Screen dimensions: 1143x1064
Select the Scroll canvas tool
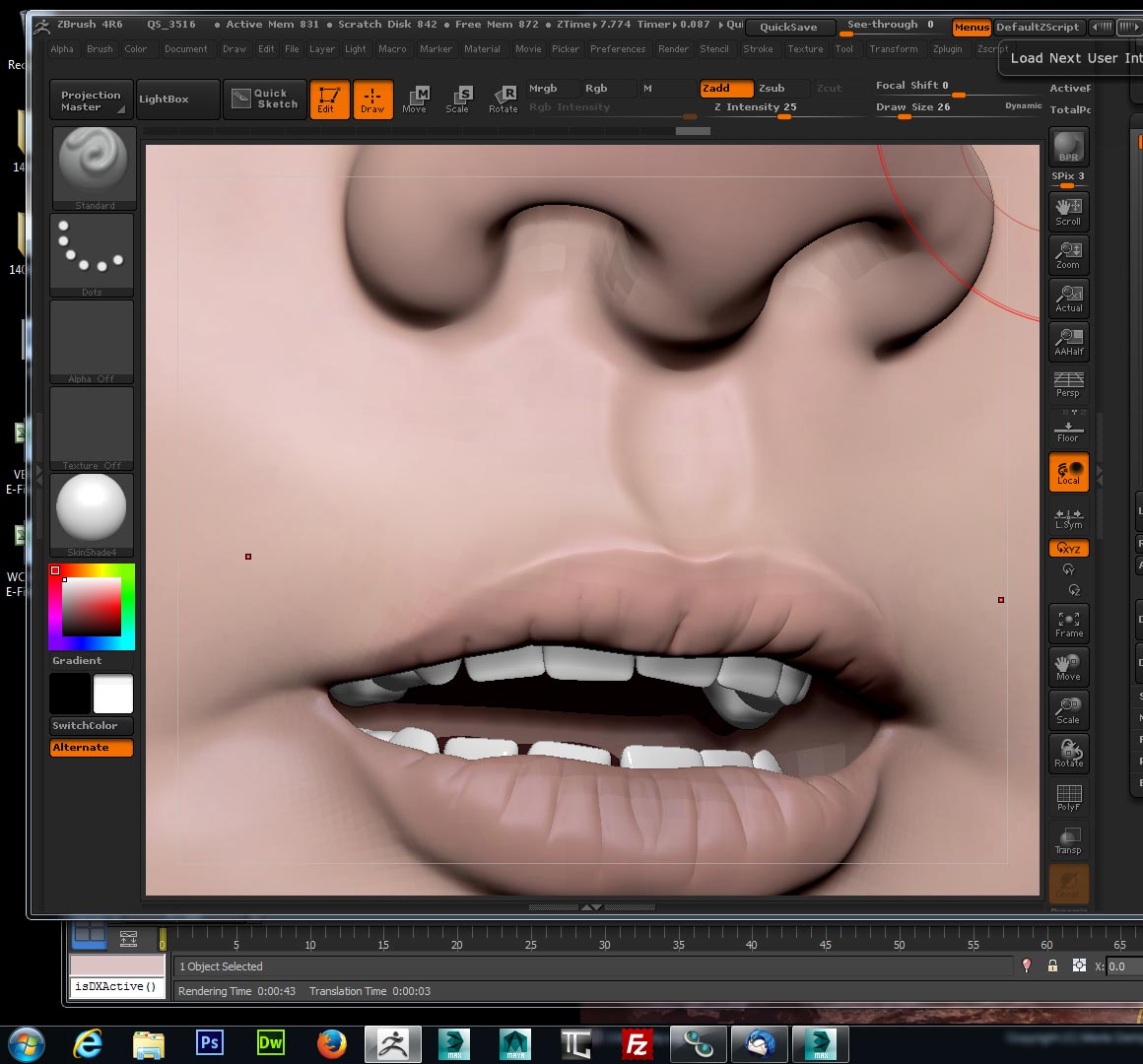coord(1068,210)
